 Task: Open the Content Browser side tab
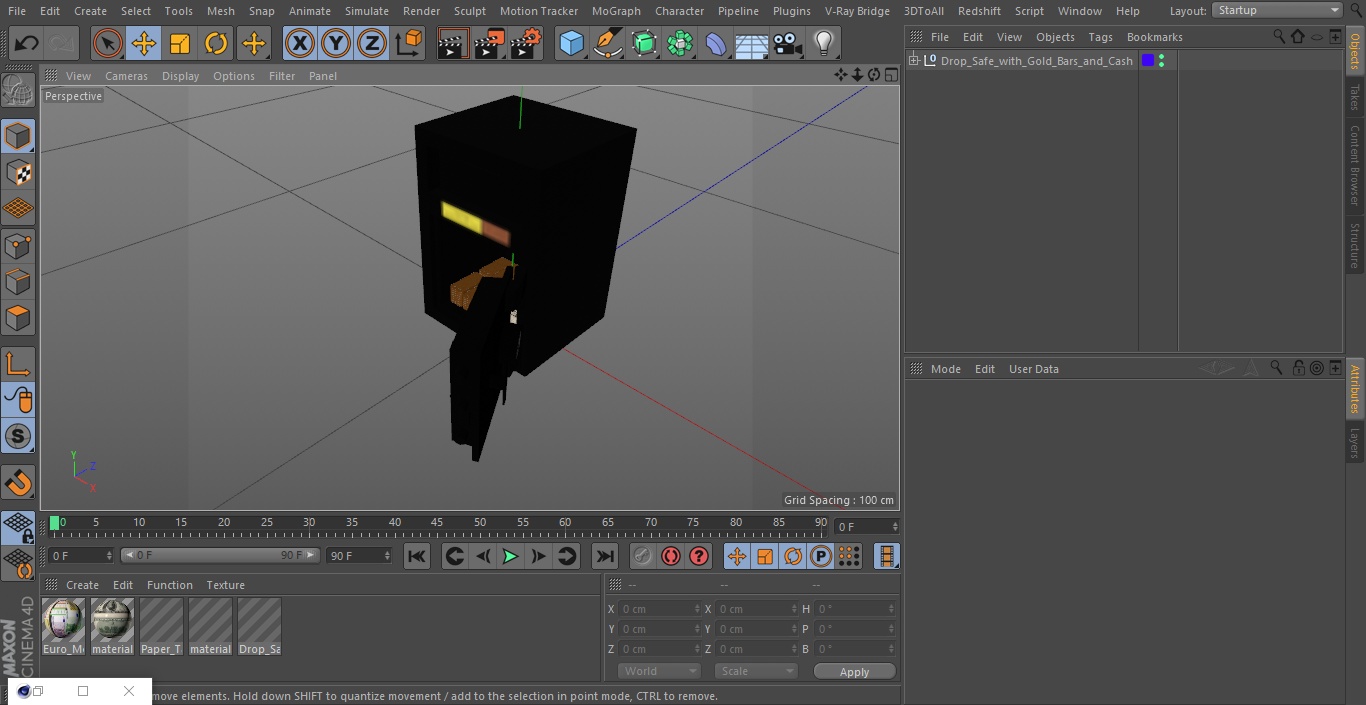pyautogui.click(x=1355, y=165)
